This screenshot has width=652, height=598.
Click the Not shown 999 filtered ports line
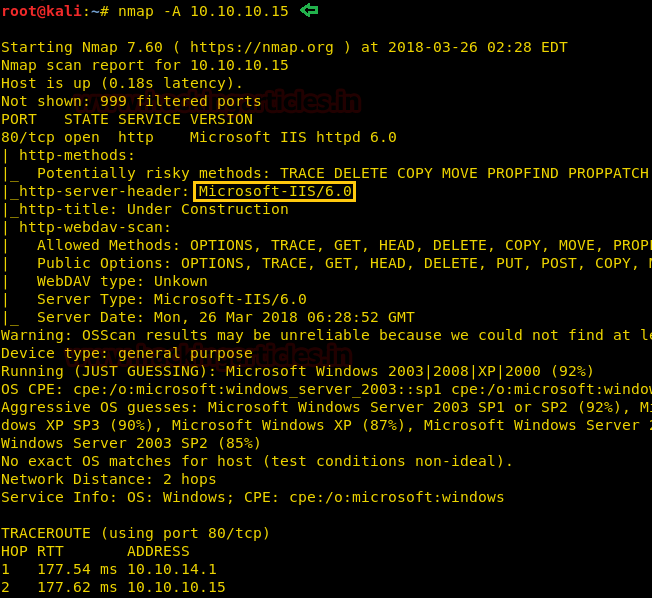tap(131, 101)
